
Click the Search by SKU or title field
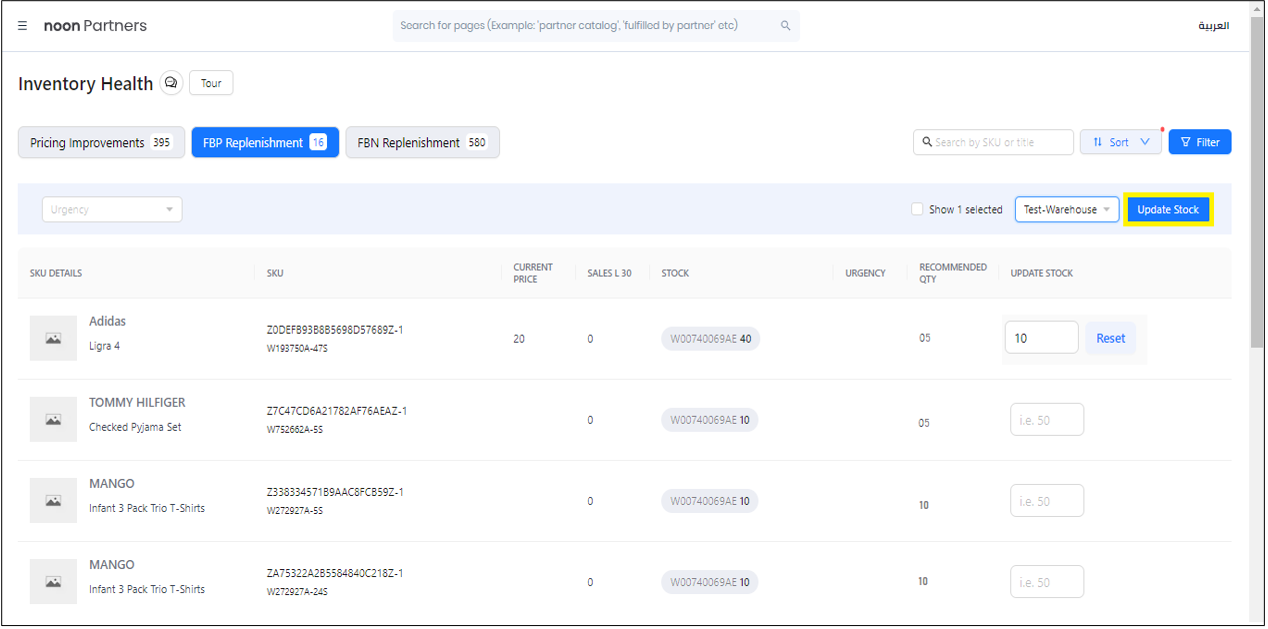point(998,142)
